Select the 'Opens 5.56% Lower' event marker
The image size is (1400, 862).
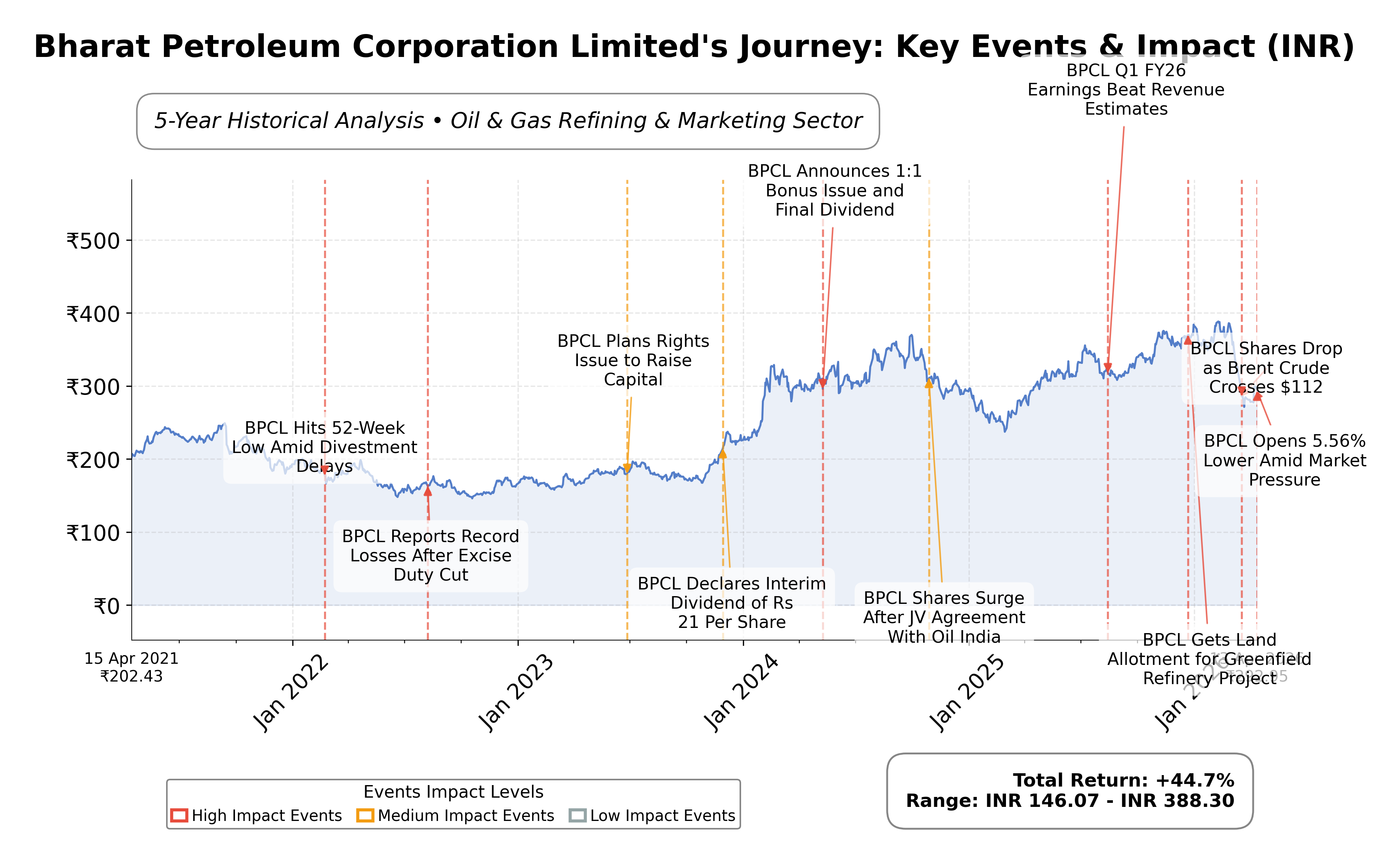tap(1257, 396)
